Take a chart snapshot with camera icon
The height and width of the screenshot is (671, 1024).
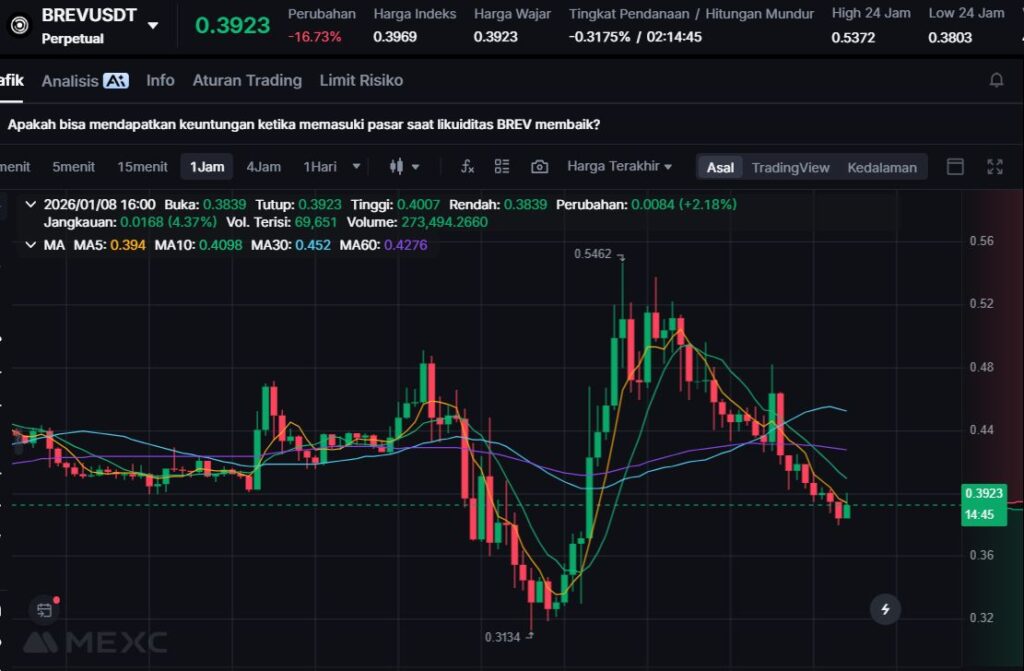539,167
